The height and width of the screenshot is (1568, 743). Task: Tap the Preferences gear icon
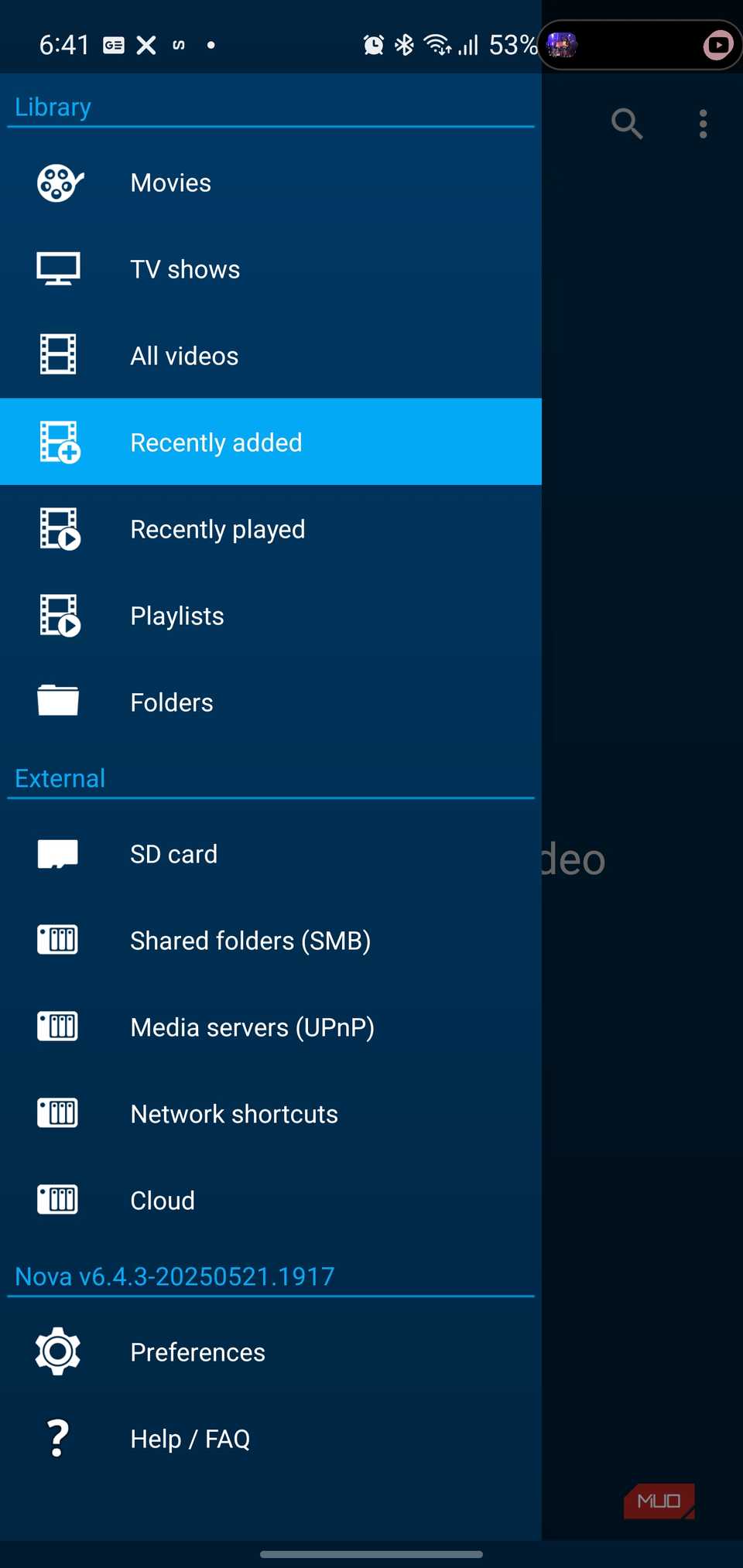[58, 1351]
